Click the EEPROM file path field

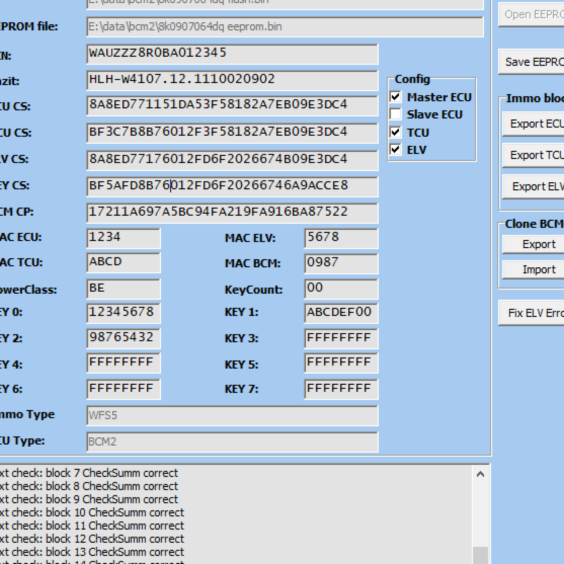[x=285, y=27]
